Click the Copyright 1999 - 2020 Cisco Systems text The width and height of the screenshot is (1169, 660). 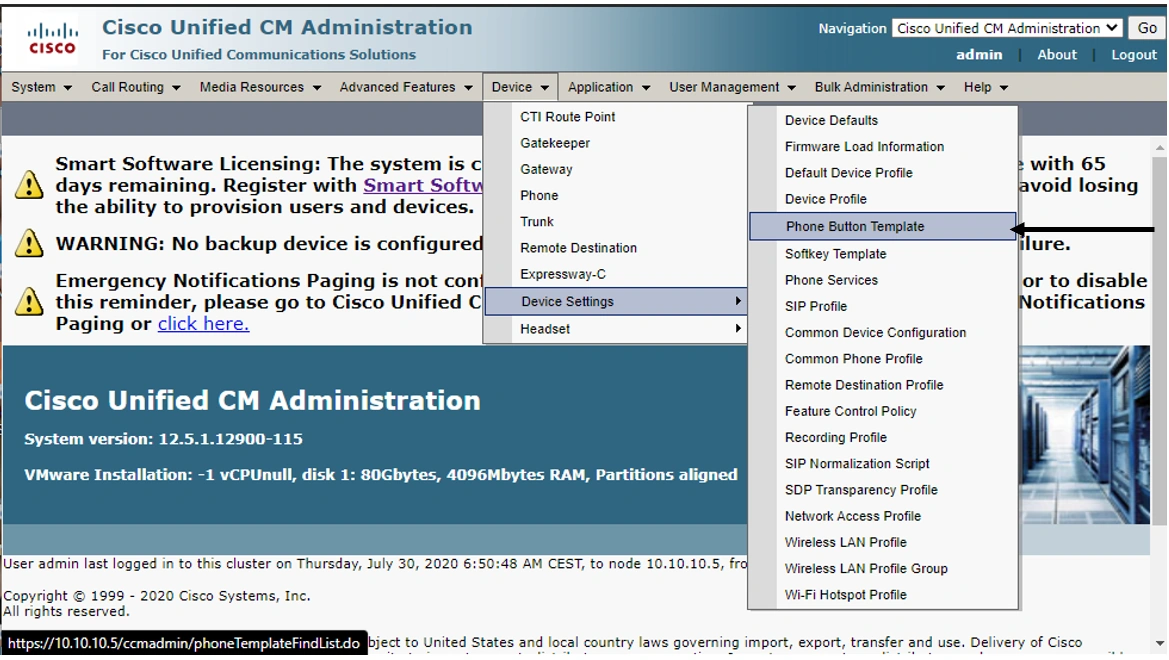(157, 596)
